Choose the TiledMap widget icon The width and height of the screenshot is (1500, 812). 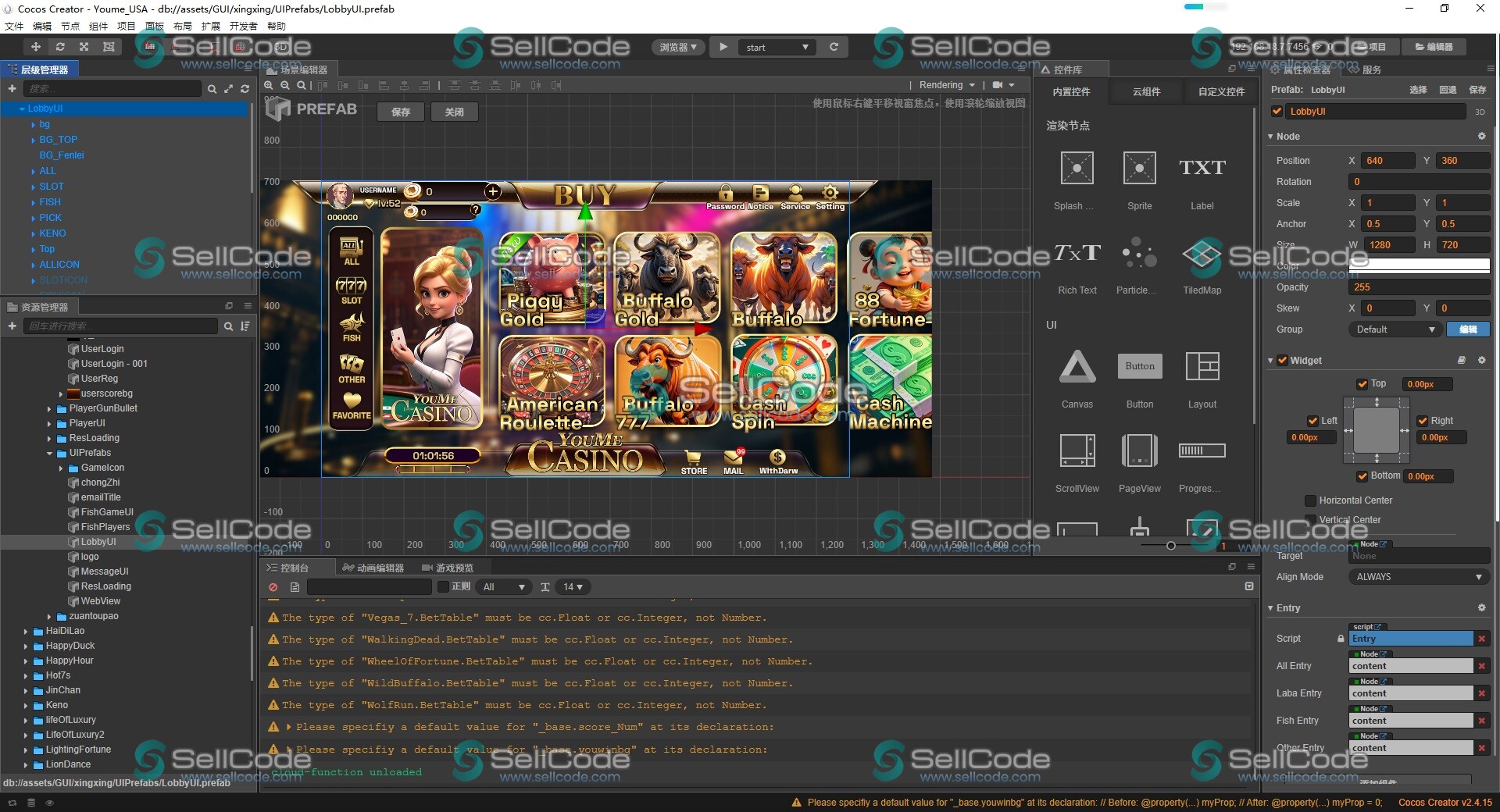pos(1202,254)
